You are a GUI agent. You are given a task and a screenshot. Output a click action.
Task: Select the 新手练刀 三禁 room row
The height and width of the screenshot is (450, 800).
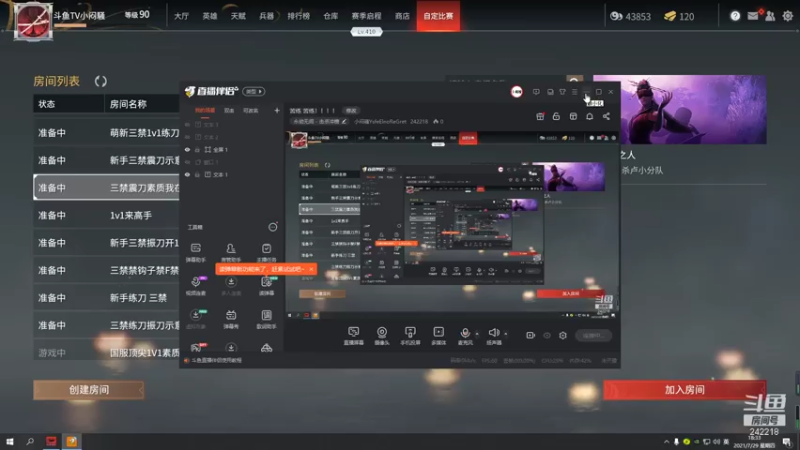tap(106, 298)
